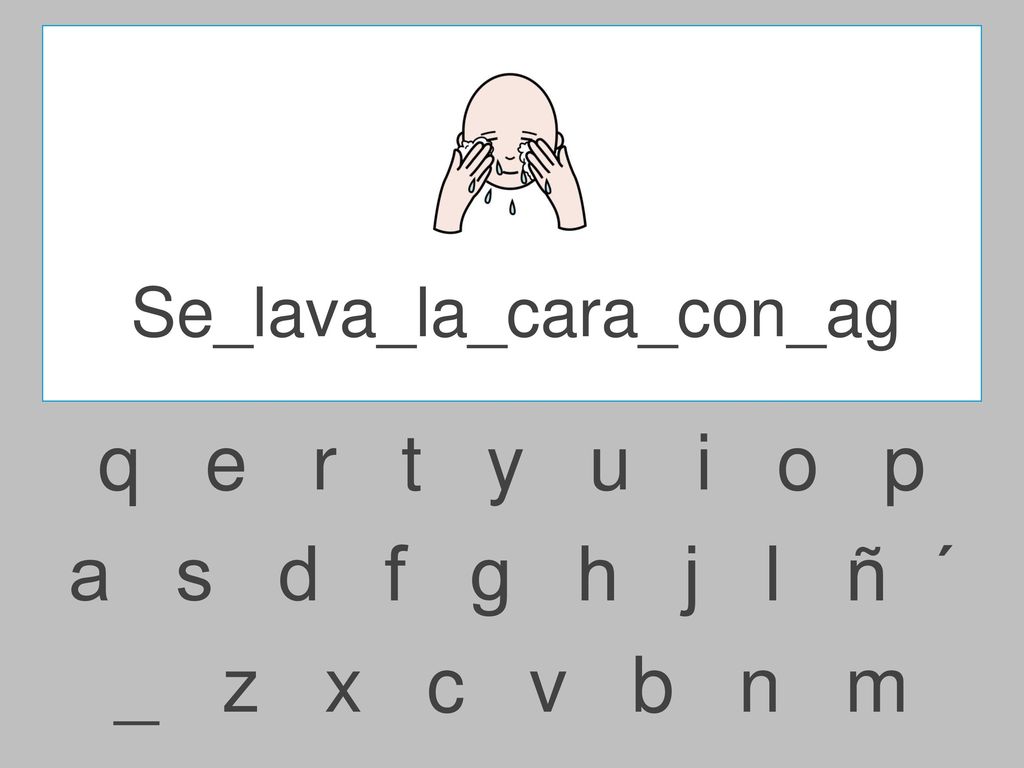Viewport: 1024px width, 768px height.
Task: Tap the letter x key
Action: 343,690
